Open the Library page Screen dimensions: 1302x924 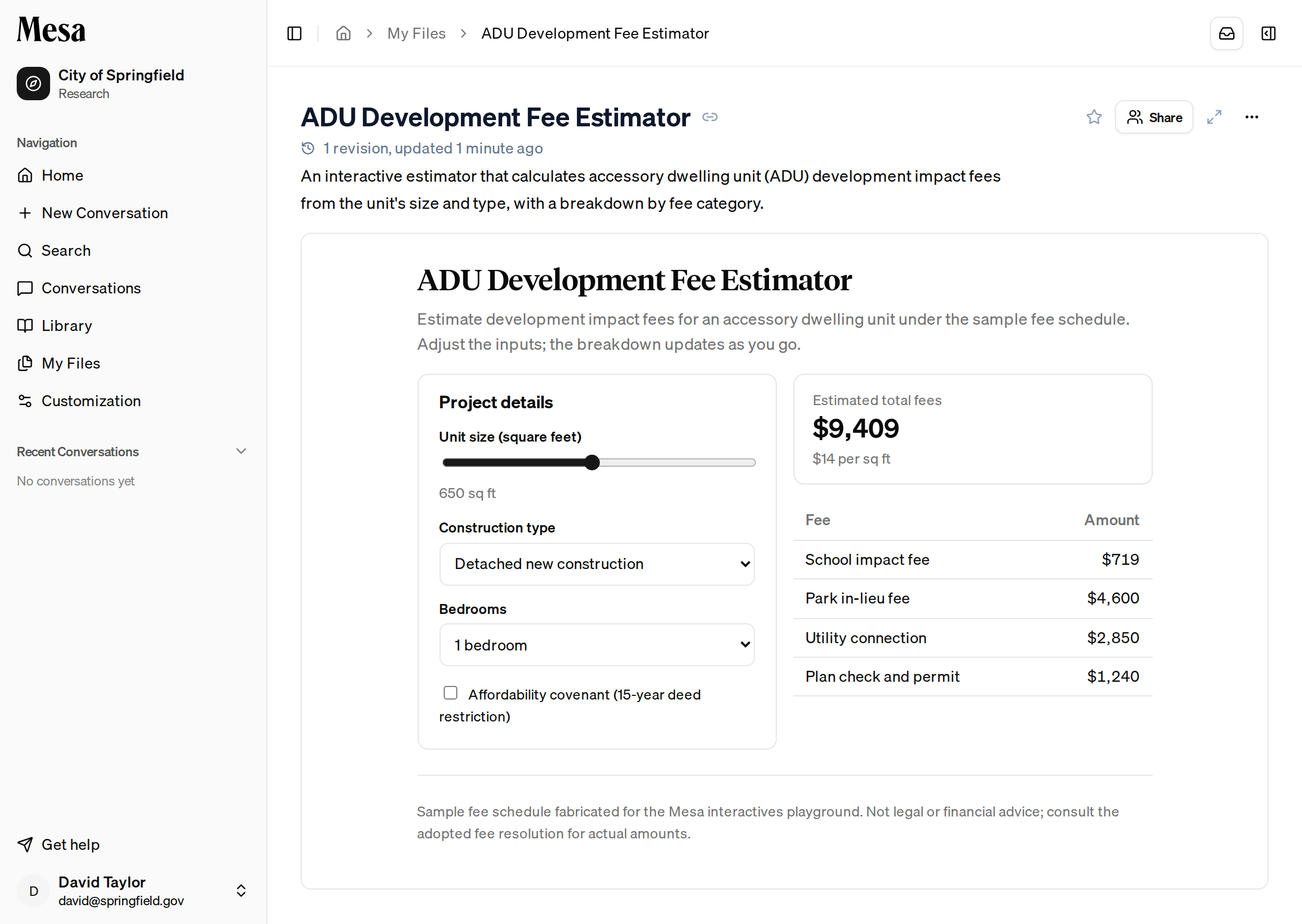click(133, 325)
